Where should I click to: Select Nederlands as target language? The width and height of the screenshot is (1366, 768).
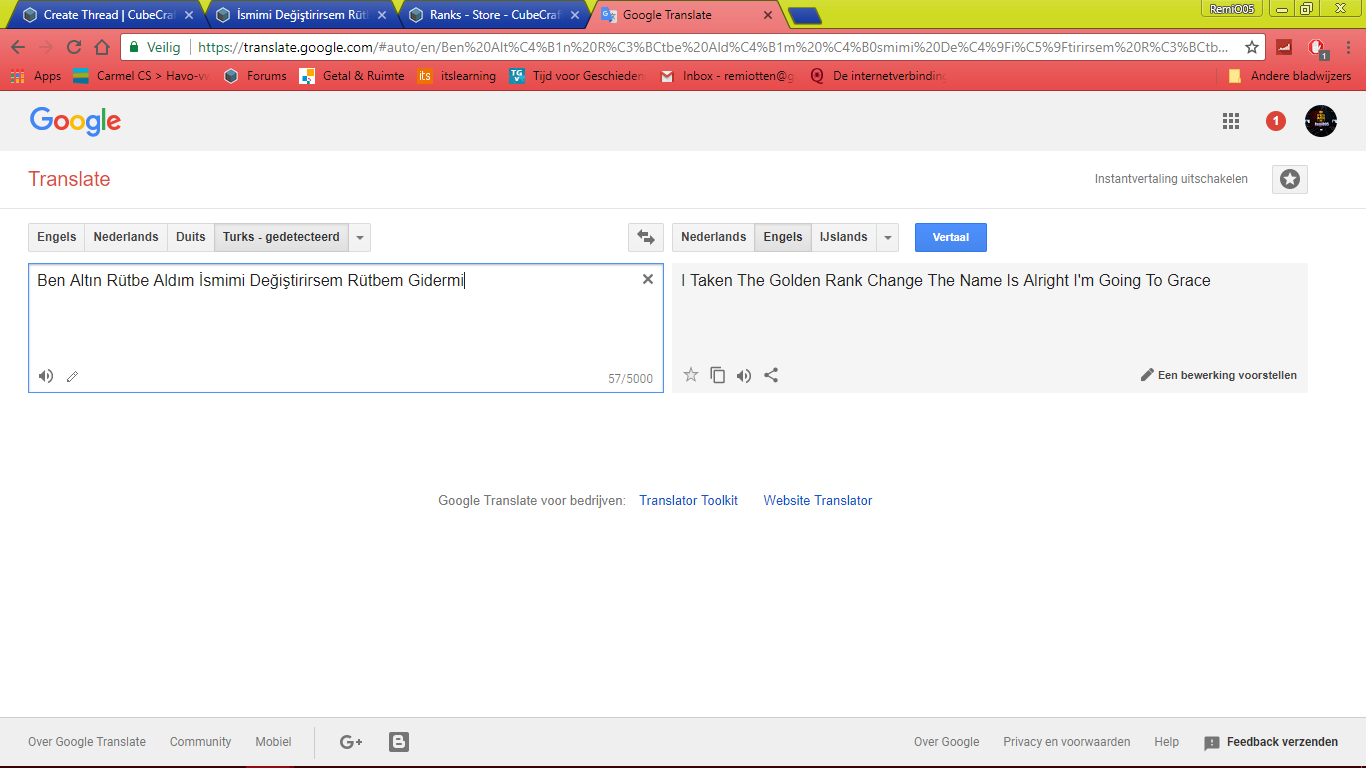(714, 237)
